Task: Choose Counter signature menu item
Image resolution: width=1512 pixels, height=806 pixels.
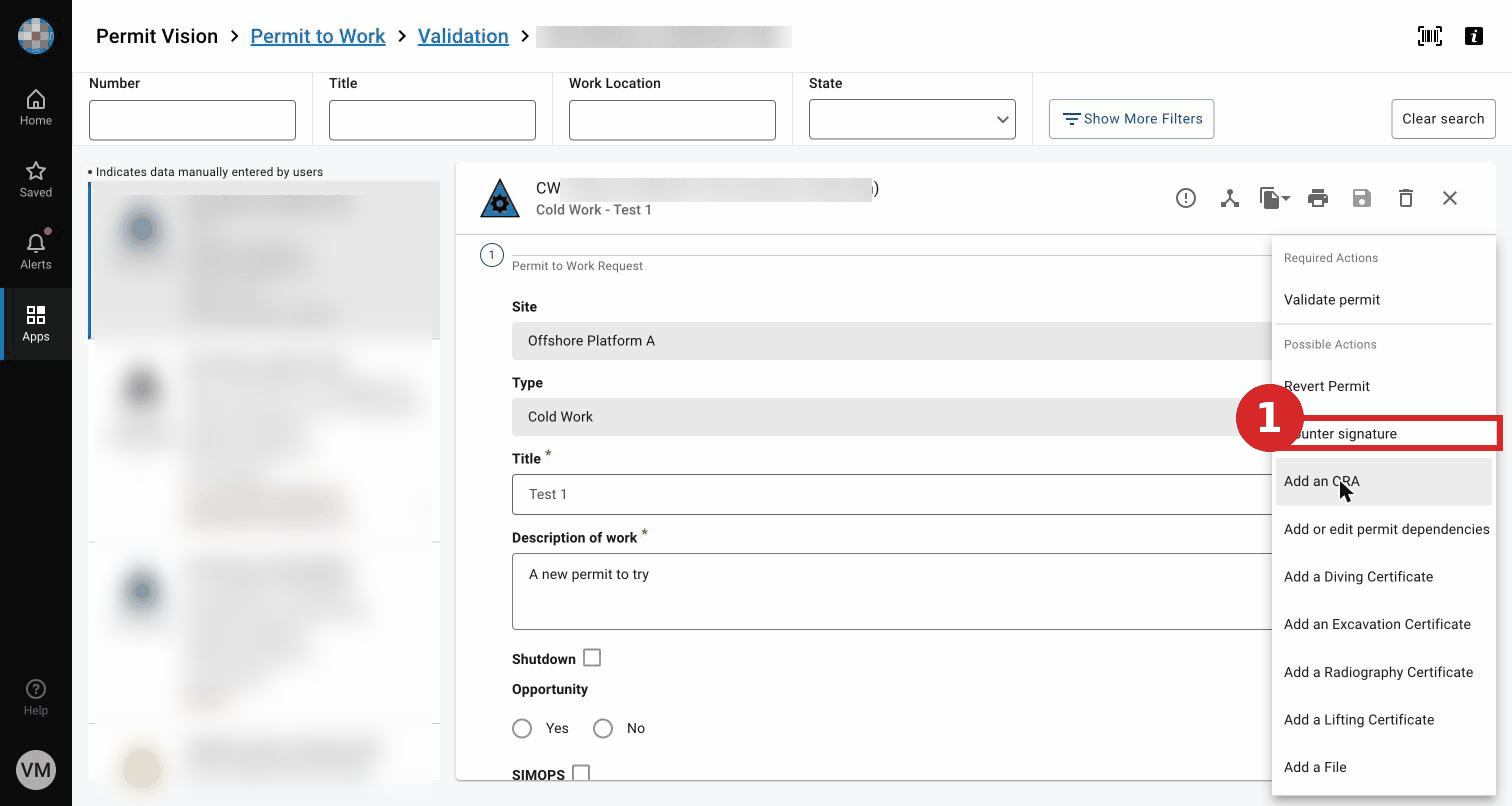Action: [x=1384, y=434]
